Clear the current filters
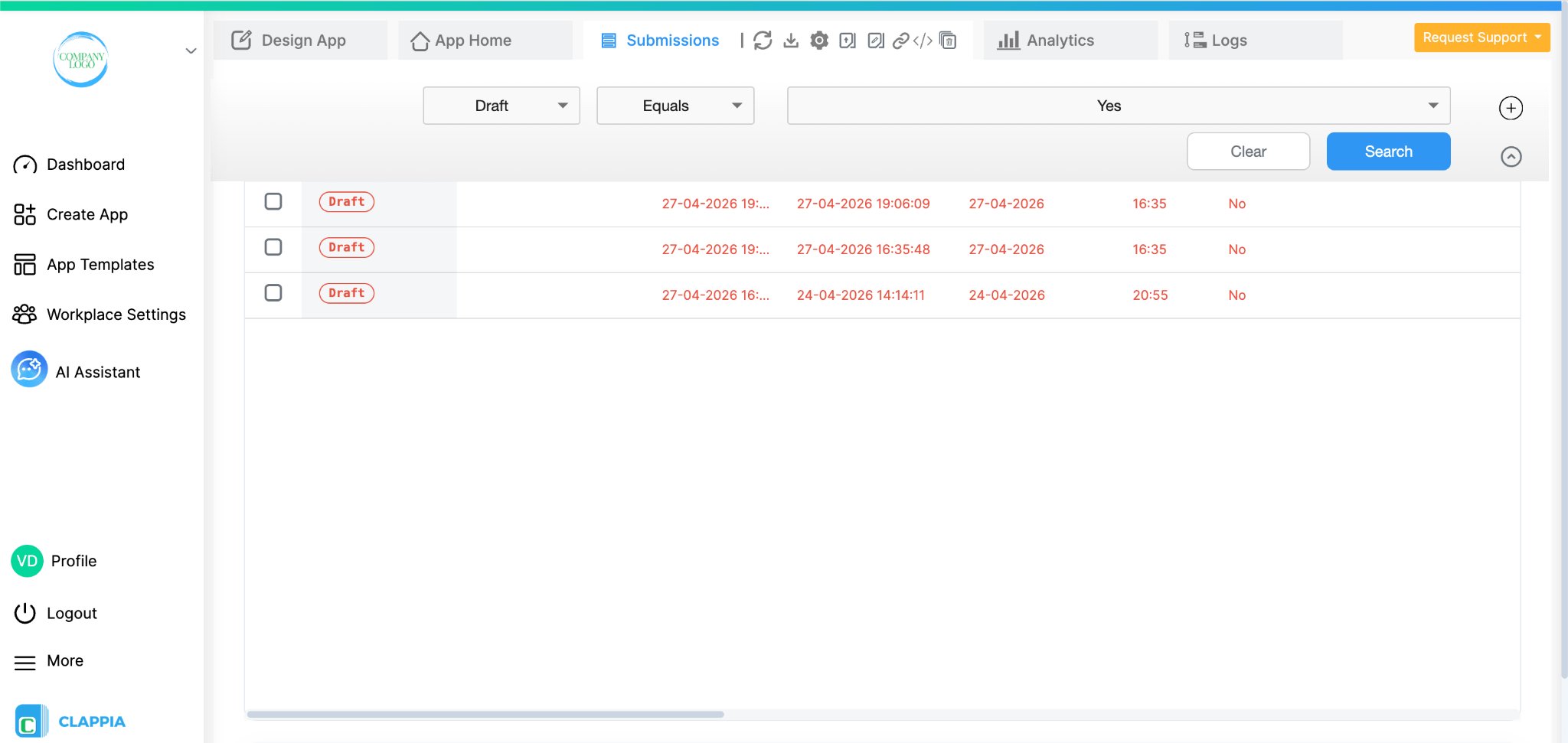The width and height of the screenshot is (1568, 743). [x=1248, y=151]
